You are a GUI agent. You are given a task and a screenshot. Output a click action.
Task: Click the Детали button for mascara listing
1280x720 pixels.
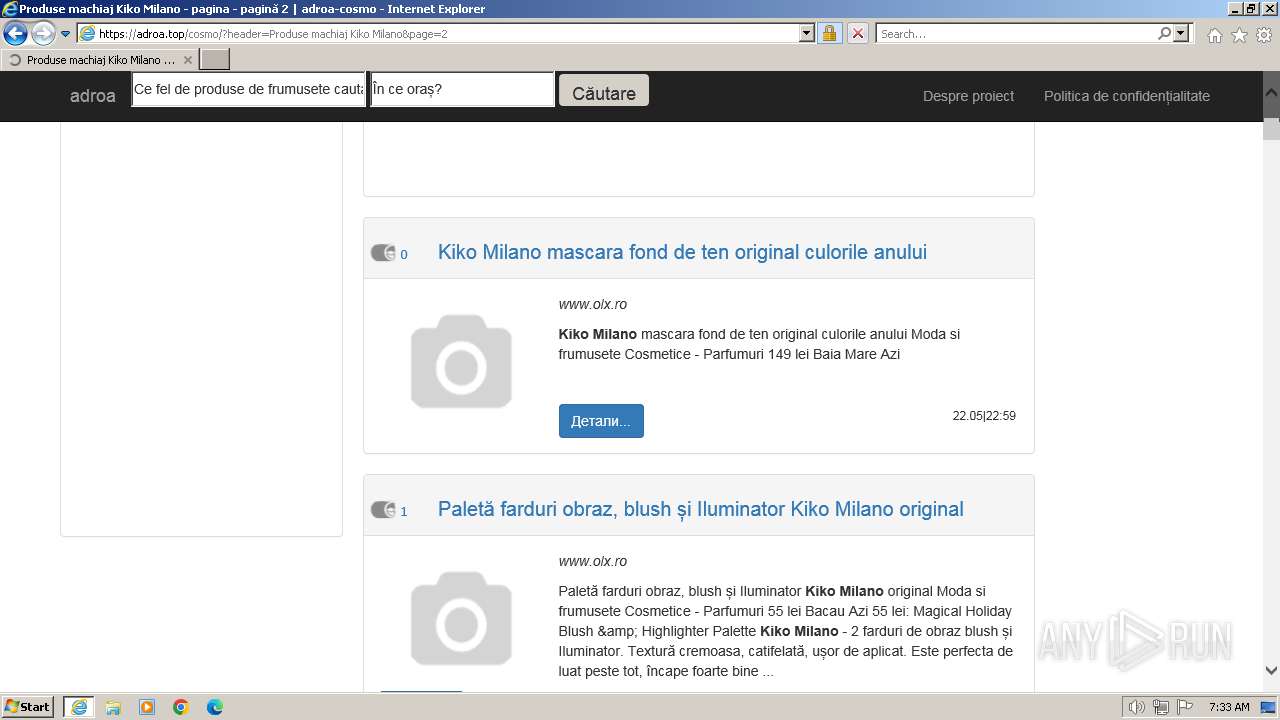pyautogui.click(x=601, y=421)
